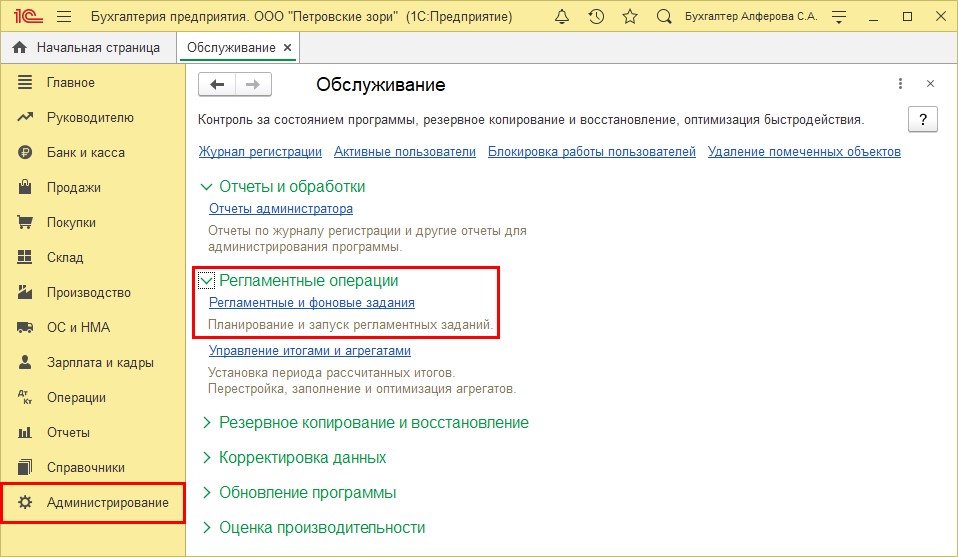Click the Склад grid icon
Image resolution: width=958 pixels, height=557 pixels.
pyautogui.click(x=24, y=257)
